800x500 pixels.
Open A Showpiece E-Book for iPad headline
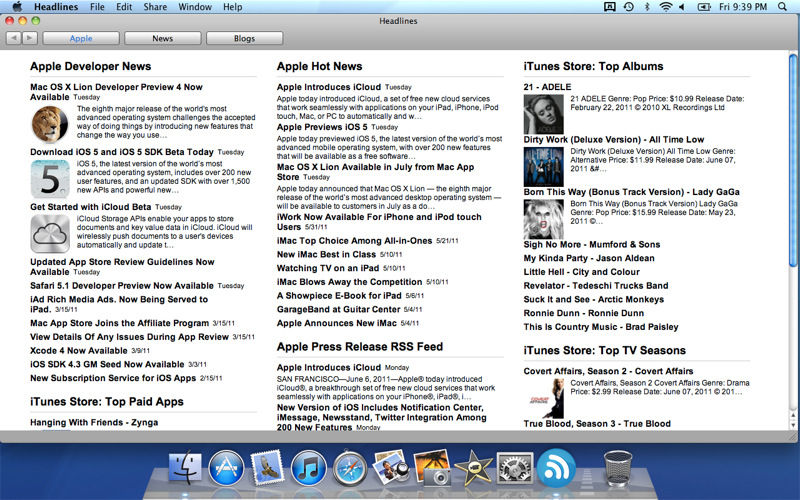point(339,295)
